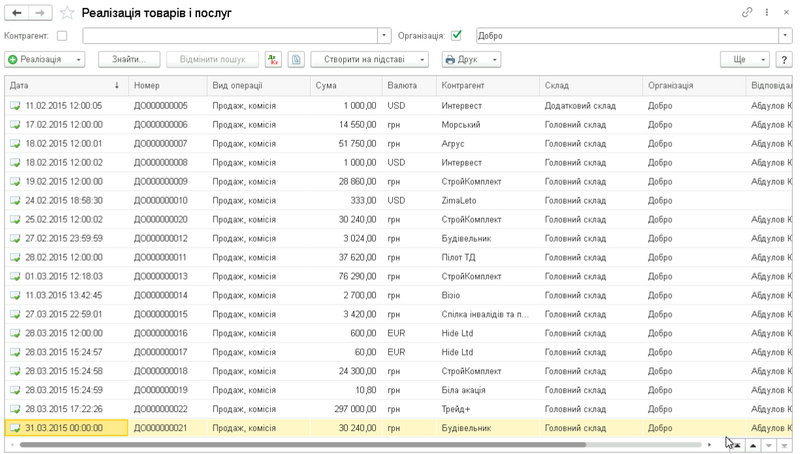Viewport: 800px width, 454px height.
Task: Open the Контрагент field dropdown
Action: (385, 36)
